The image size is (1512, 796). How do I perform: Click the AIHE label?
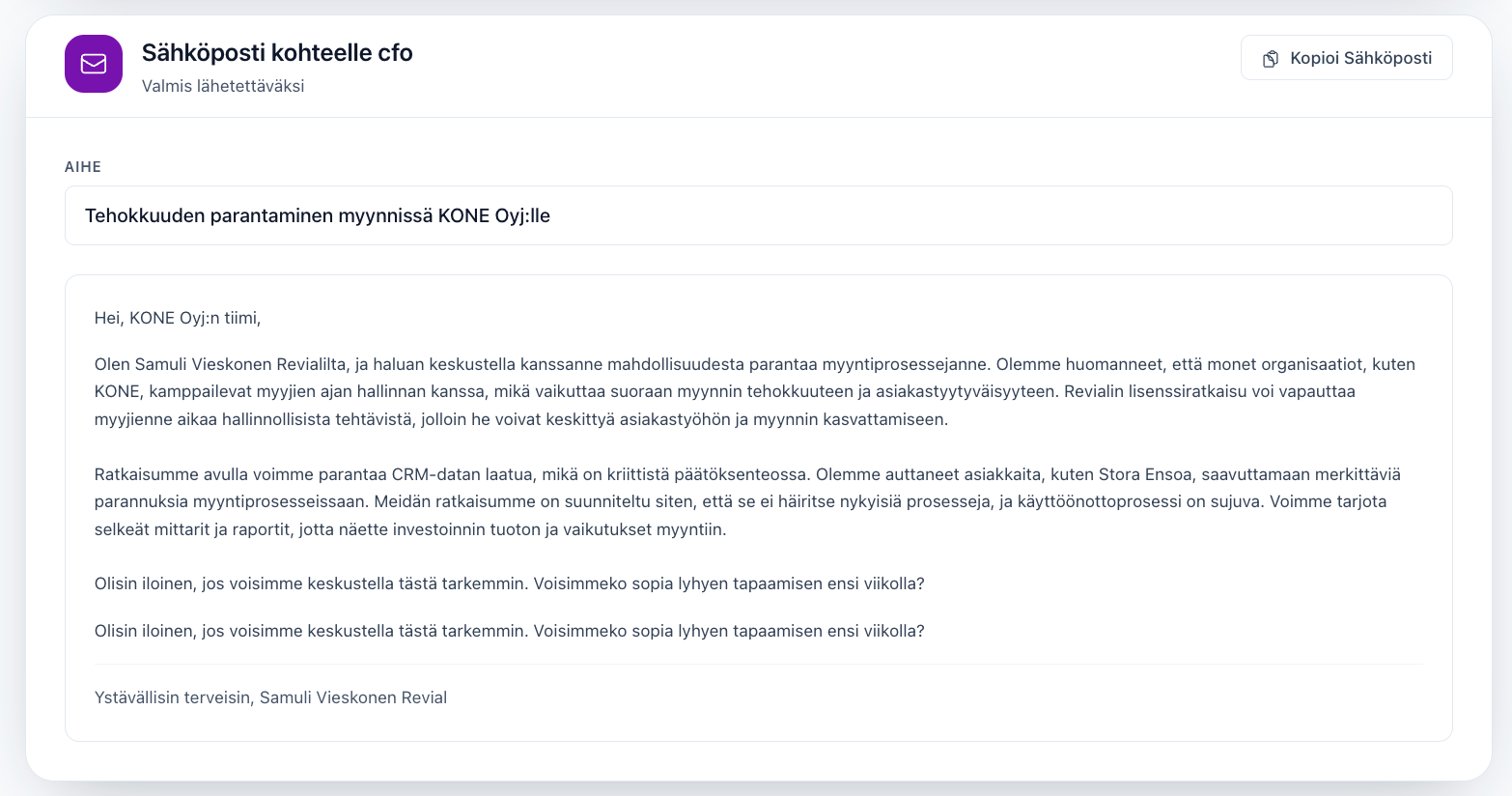pyautogui.click(x=83, y=167)
